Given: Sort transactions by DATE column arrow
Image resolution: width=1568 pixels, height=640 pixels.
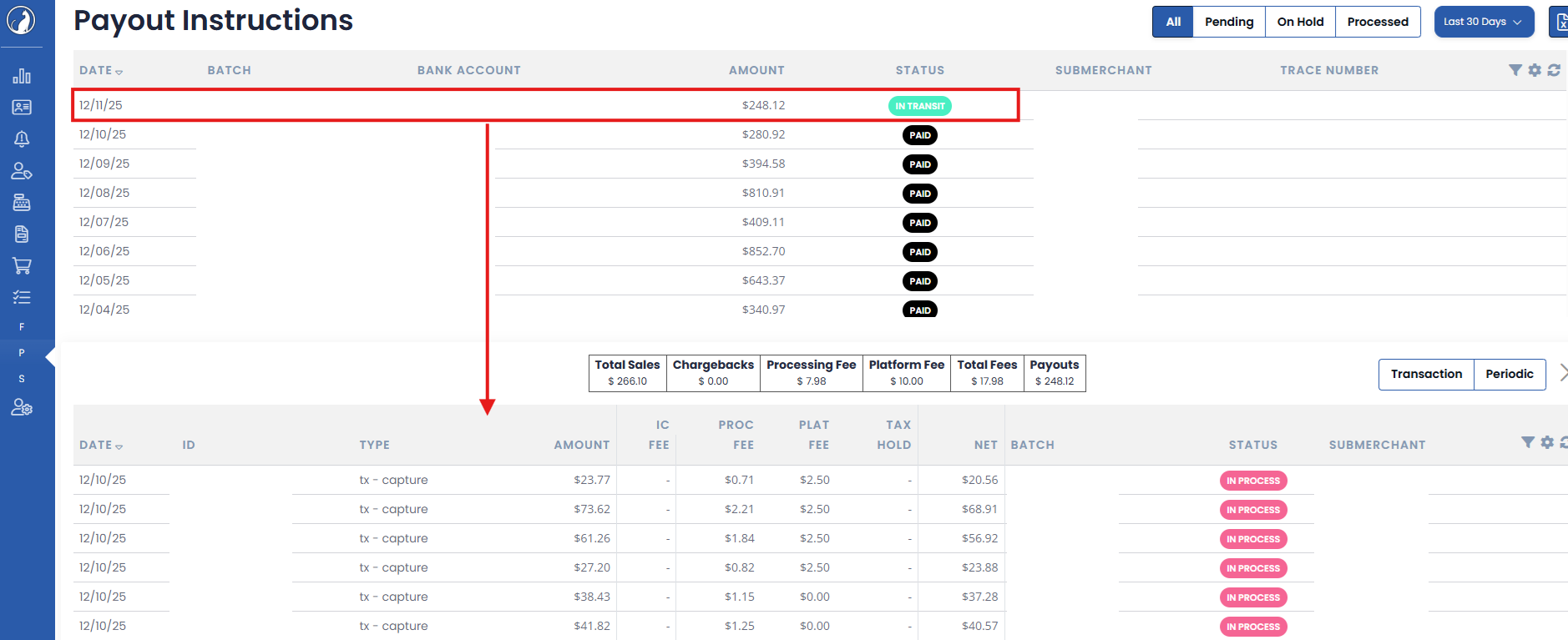Looking at the screenshot, I should 119,446.
